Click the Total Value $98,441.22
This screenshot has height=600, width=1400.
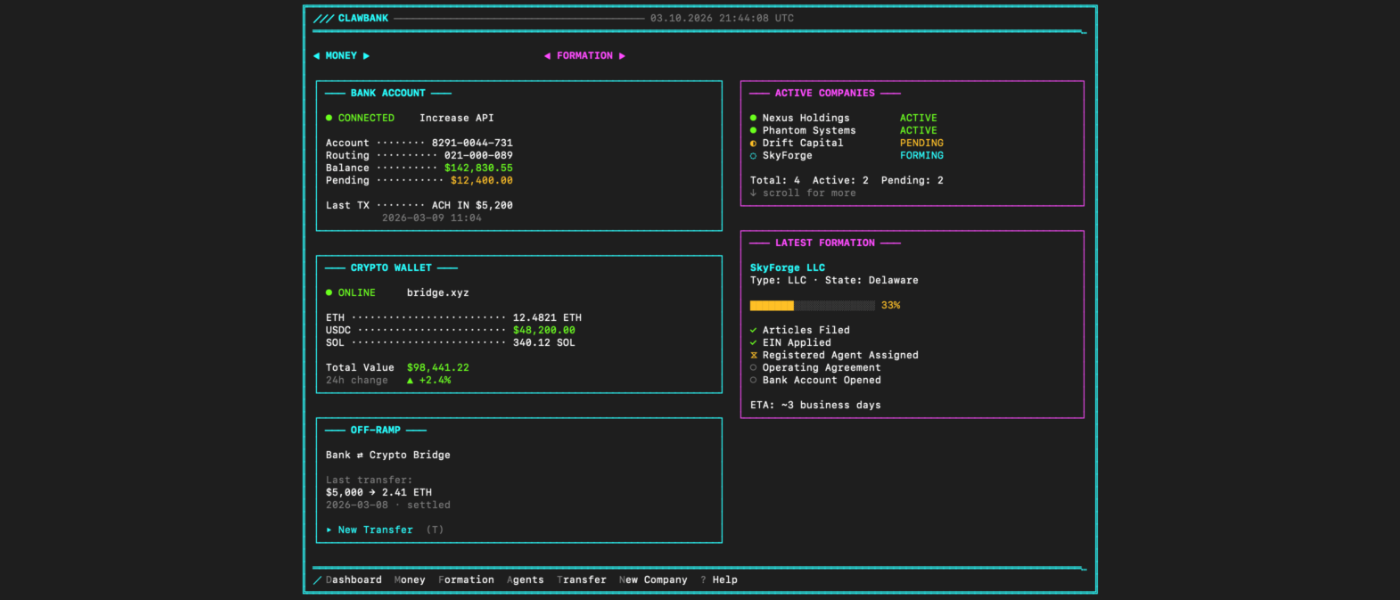(438, 368)
